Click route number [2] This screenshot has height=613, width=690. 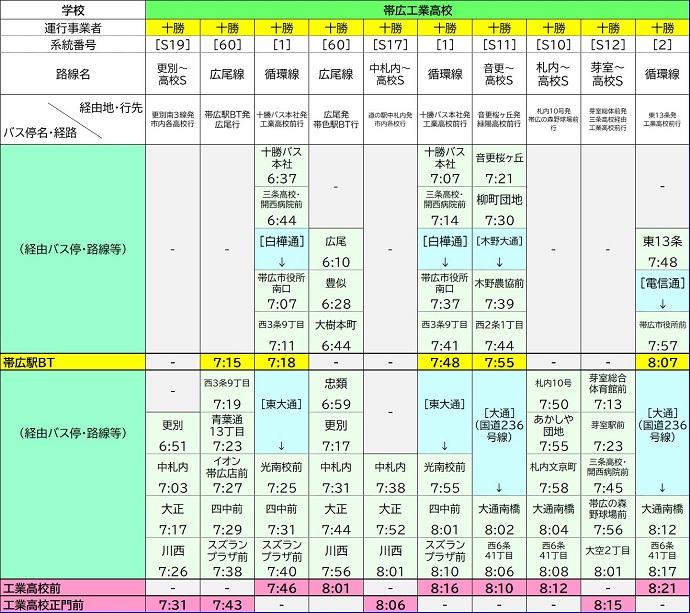coord(662,44)
